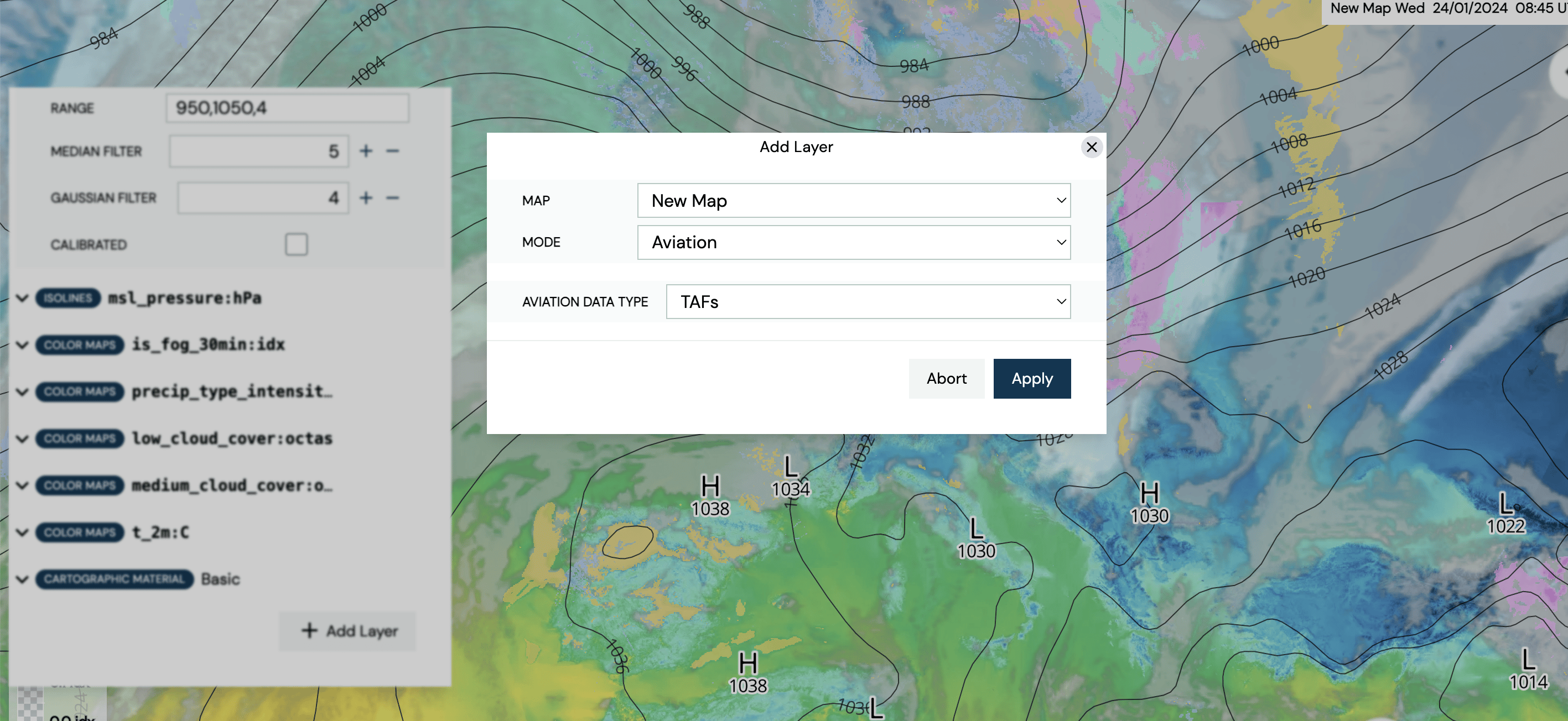Click the Median Filter increment stepper
The image size is (1568, 721).
[366, 151]
